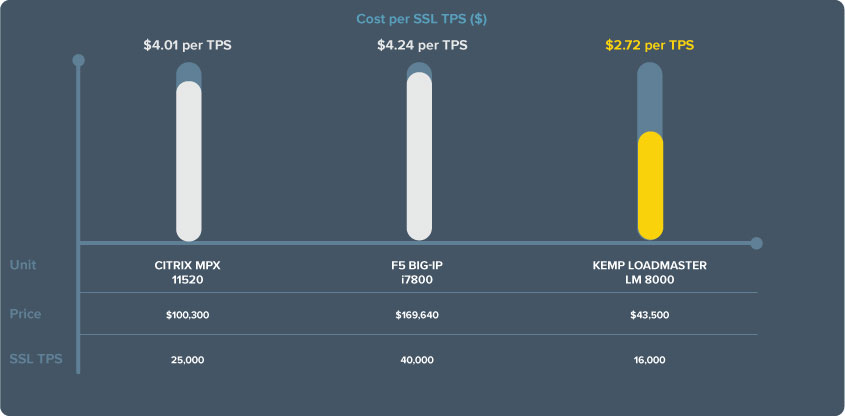Click the 40,000 SSL TPS value

click(x=417, y=359)
